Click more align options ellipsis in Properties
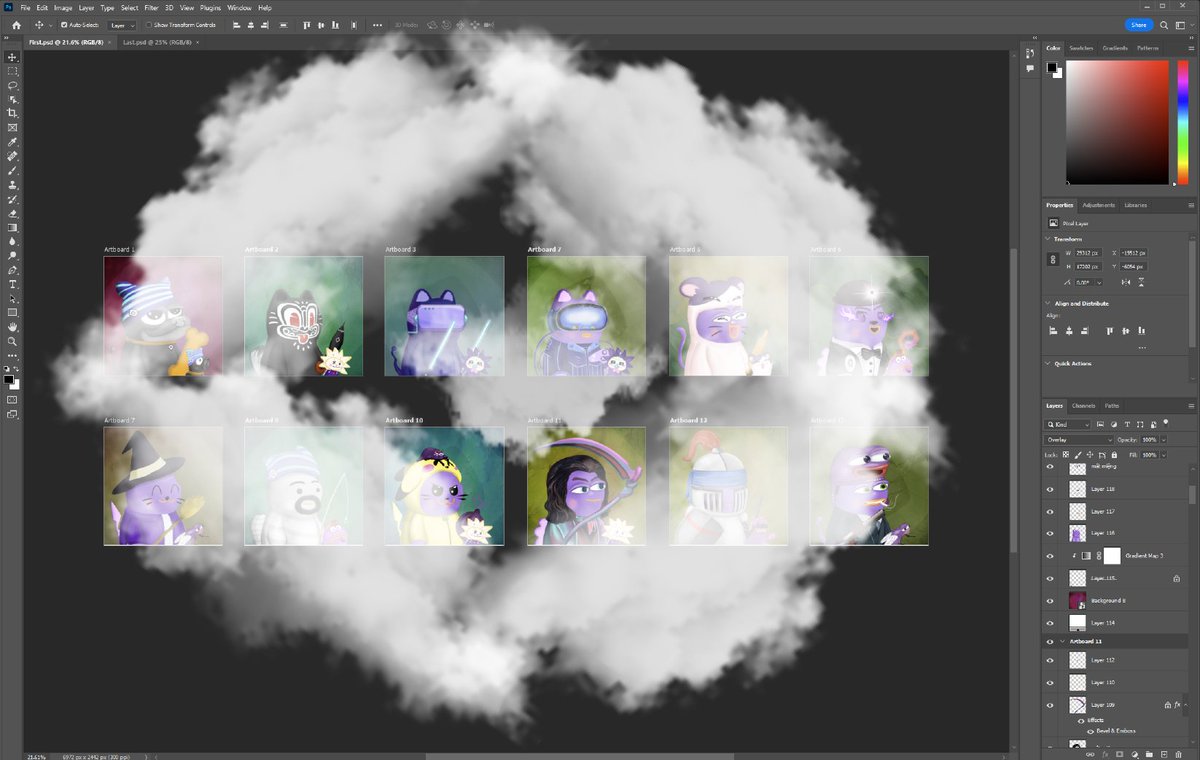This screenshot has height=760, width=1200. click(x=1142, y=348)
